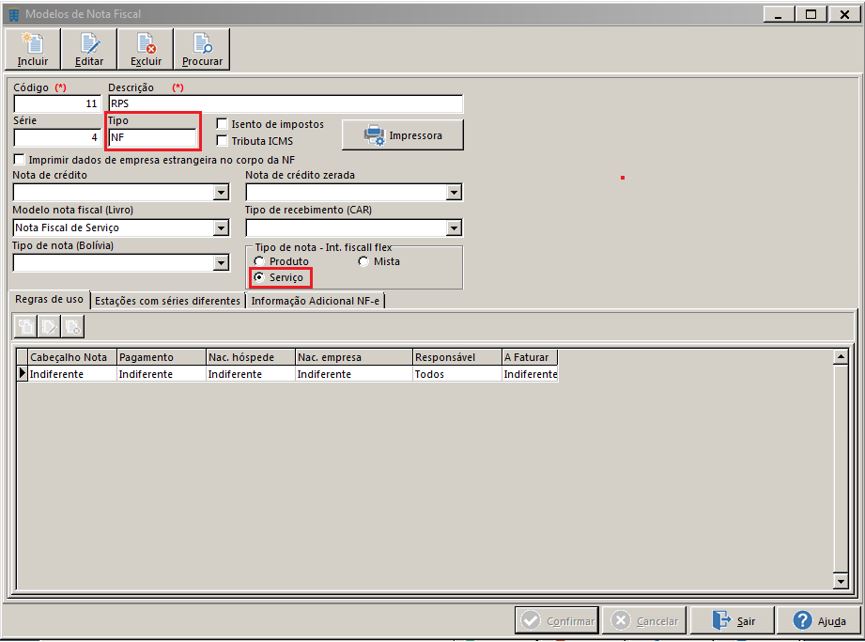Maximize the Modelos de Nota Fiscal window
This screenshot has height=642, width=865.
811,14
